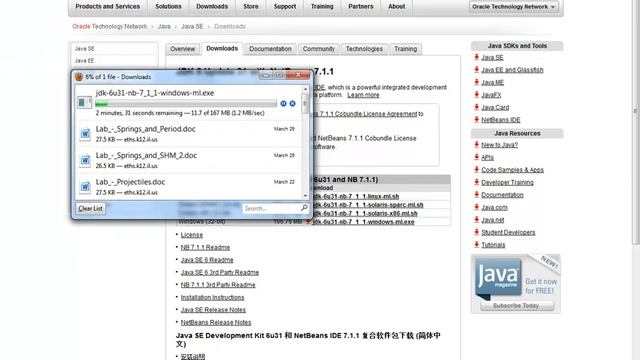Open the Store menu
640x360 pixels.
click(251, 7)
